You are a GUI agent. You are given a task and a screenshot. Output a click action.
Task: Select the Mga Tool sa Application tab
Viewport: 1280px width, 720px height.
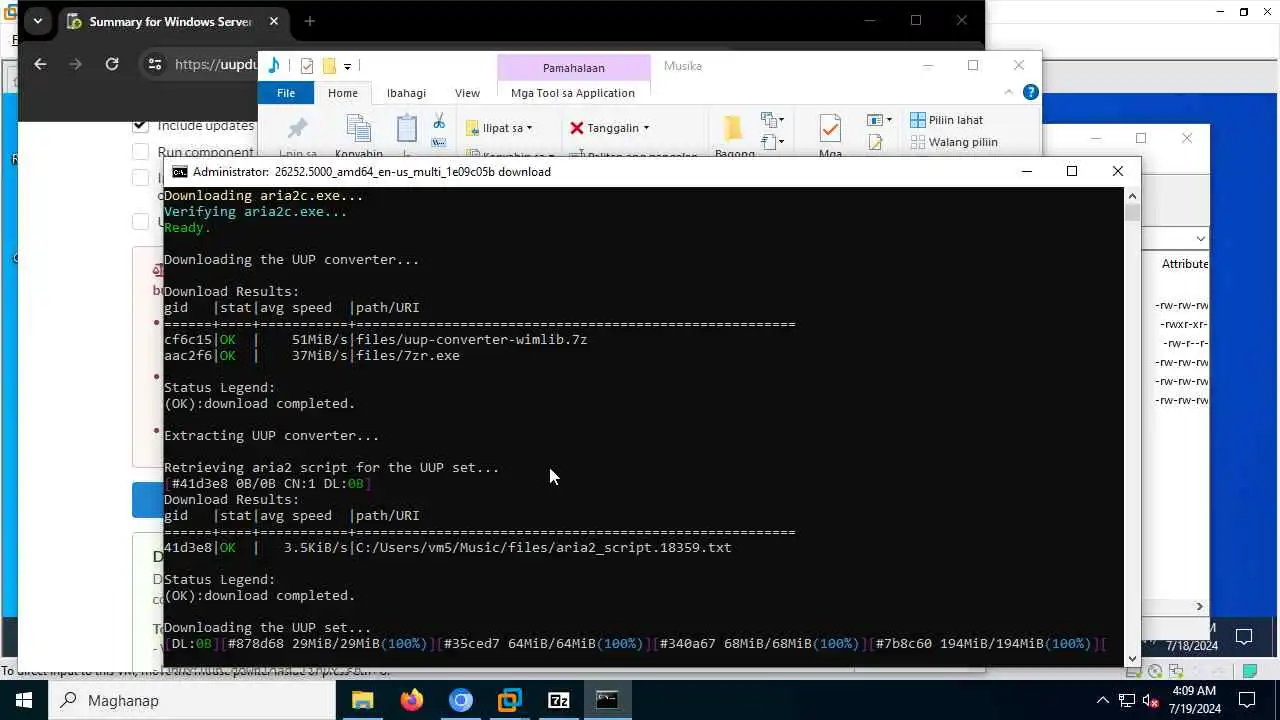pos(573,93)
